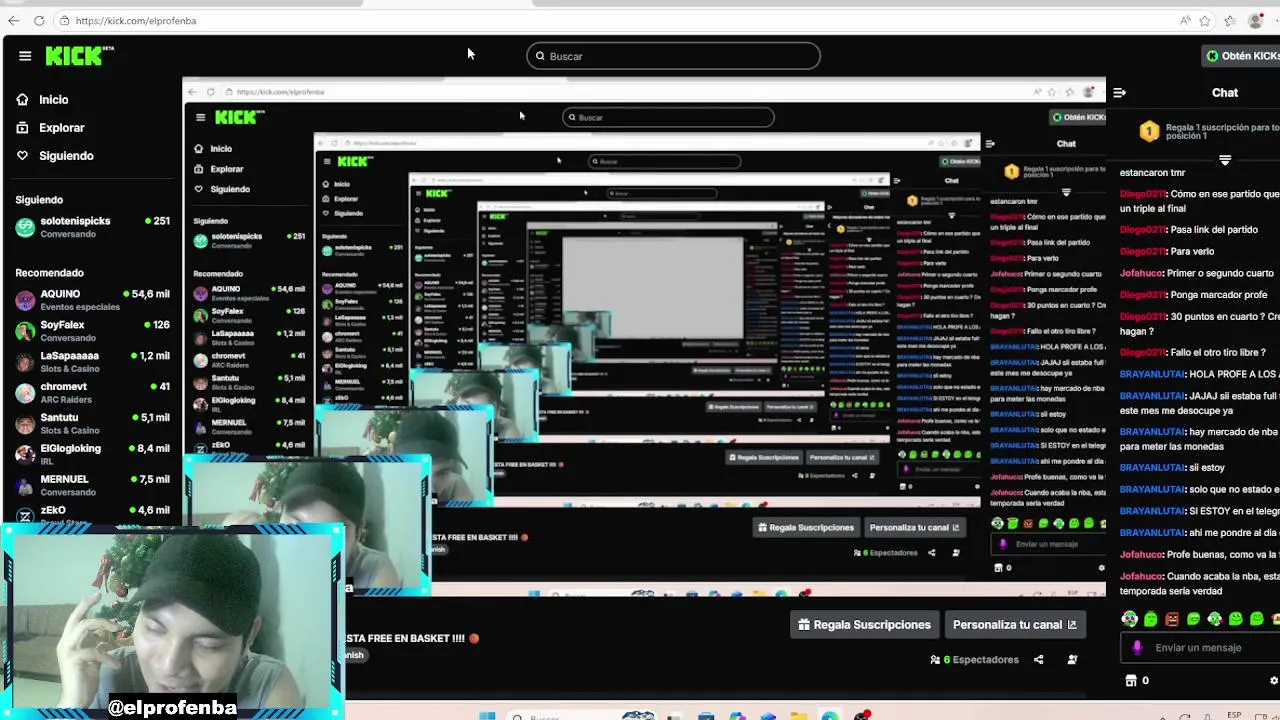Image resolution: width=1280 pixels, height=720 pixels.
Task: Click 'ahi me pondre al dia' main chat message
Action: coord(1233,532)
